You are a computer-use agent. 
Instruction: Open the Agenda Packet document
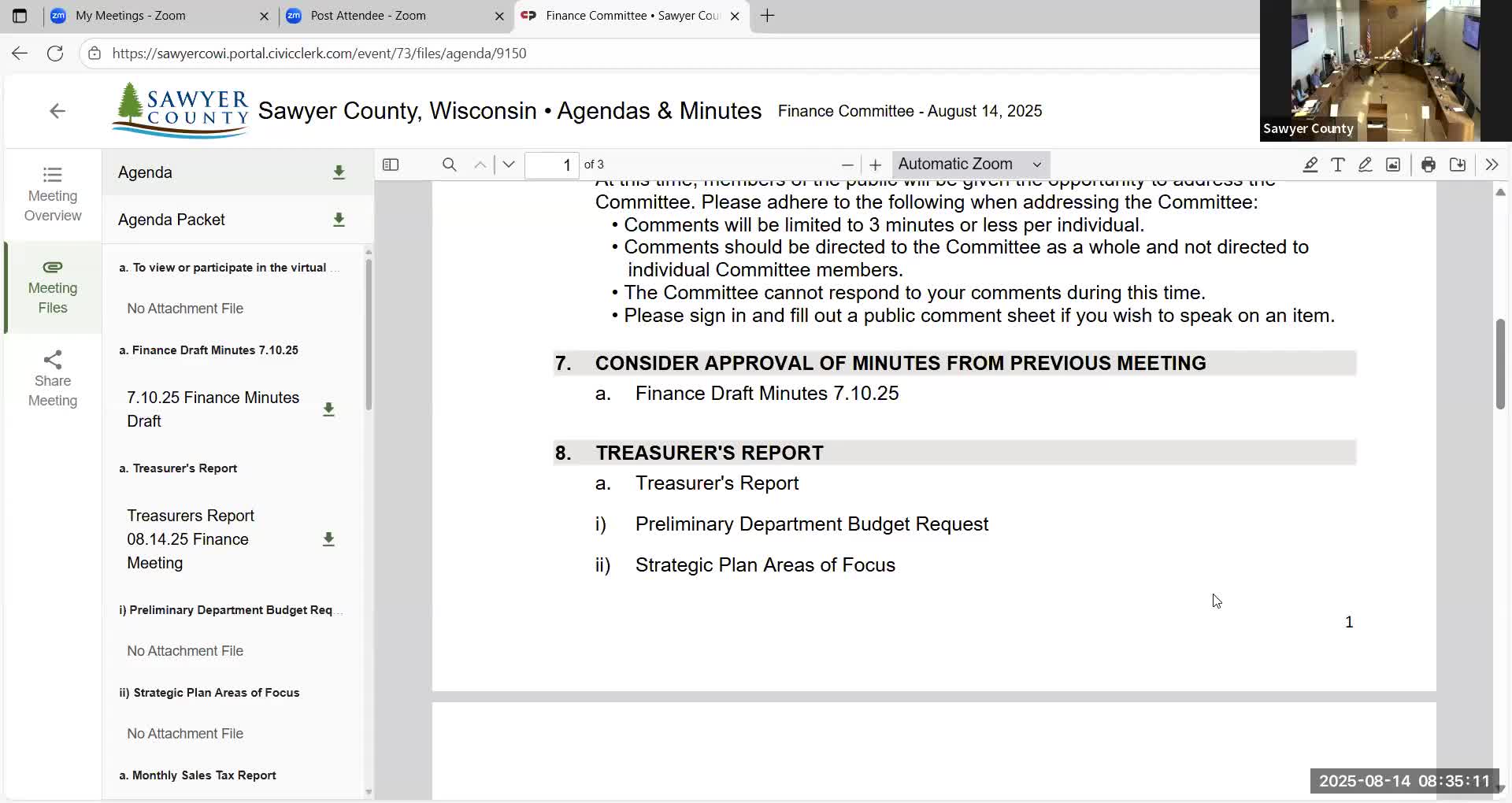(x=172, y=220)
